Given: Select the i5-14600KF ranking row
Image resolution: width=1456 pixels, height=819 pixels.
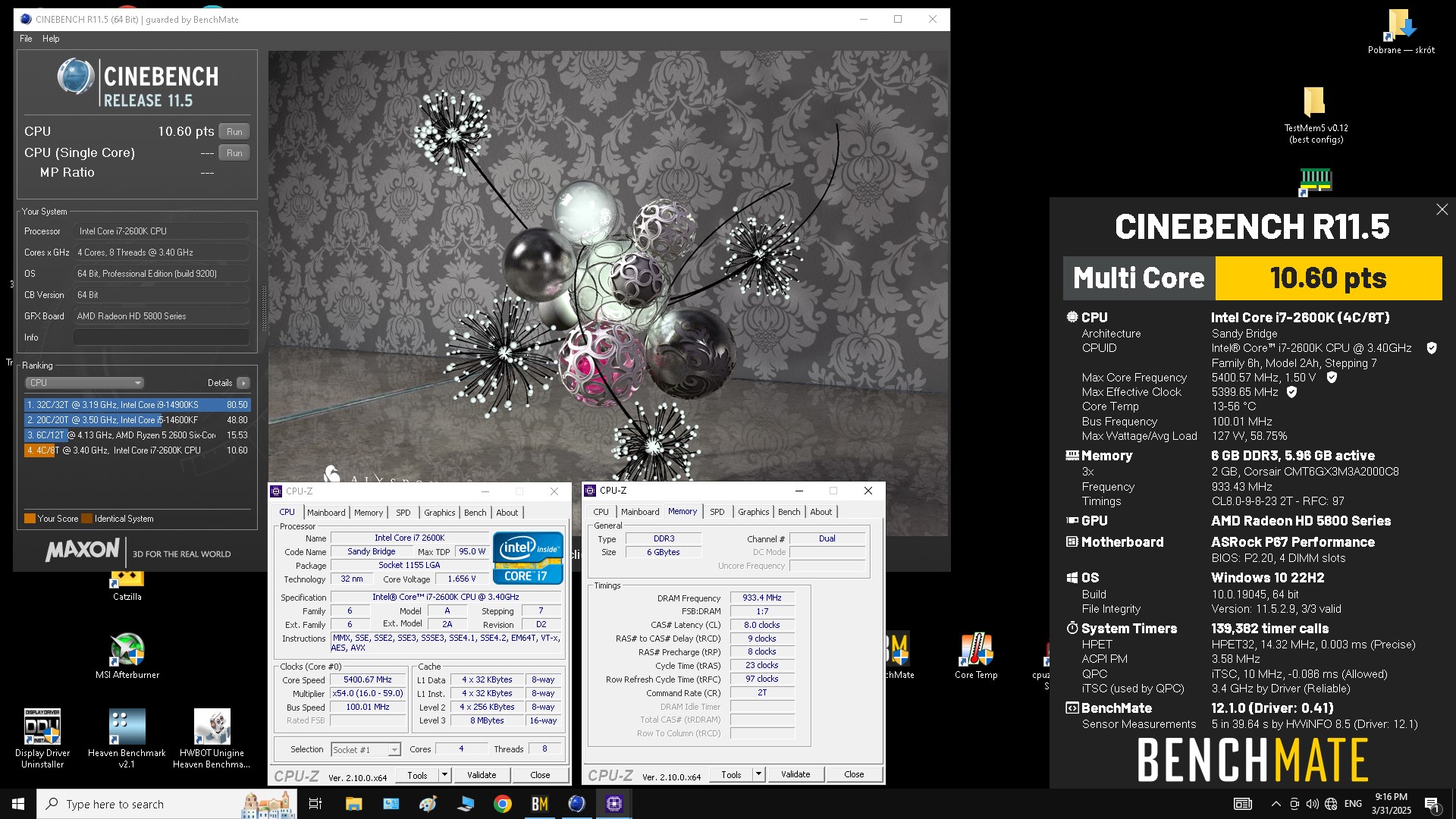Looking at the screenshot, I should (x=137, y=420).
